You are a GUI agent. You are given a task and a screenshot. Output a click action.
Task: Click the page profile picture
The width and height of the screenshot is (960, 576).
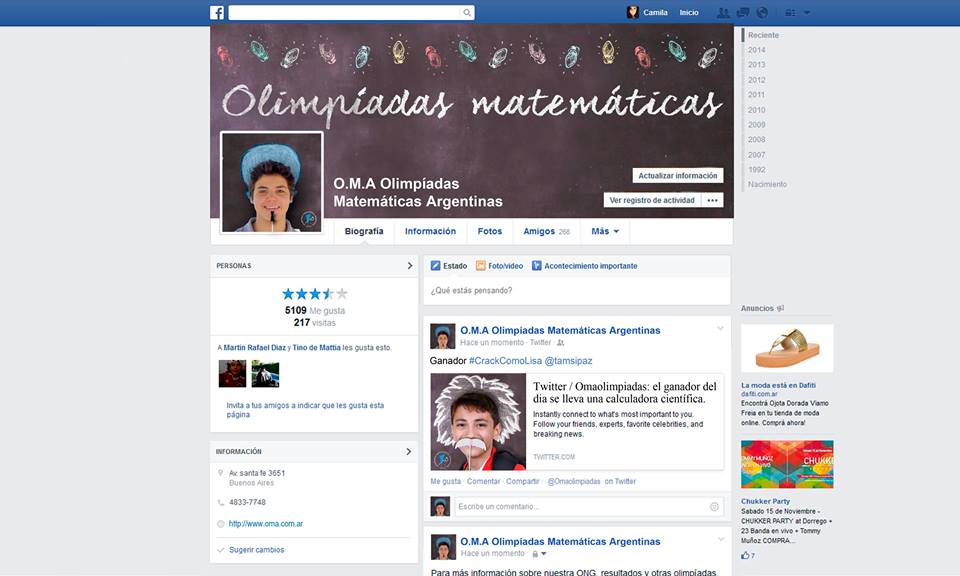(271, 182)
